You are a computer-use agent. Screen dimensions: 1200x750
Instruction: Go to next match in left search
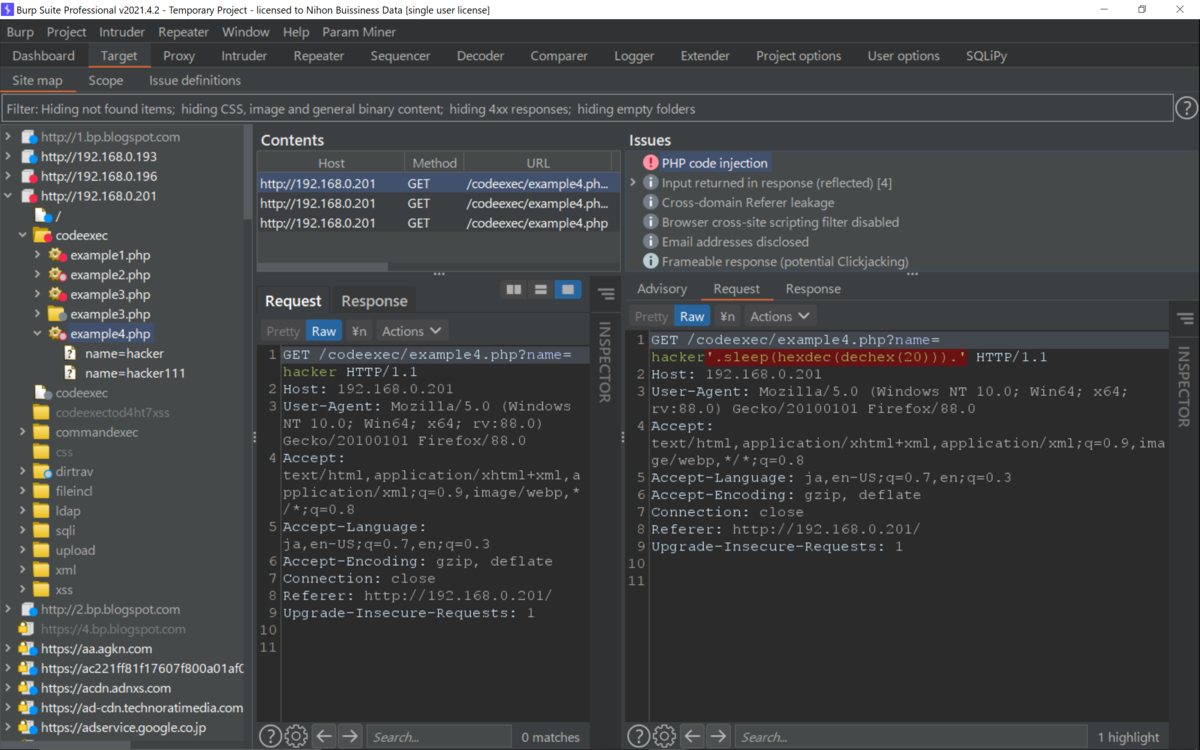point(350,737)
